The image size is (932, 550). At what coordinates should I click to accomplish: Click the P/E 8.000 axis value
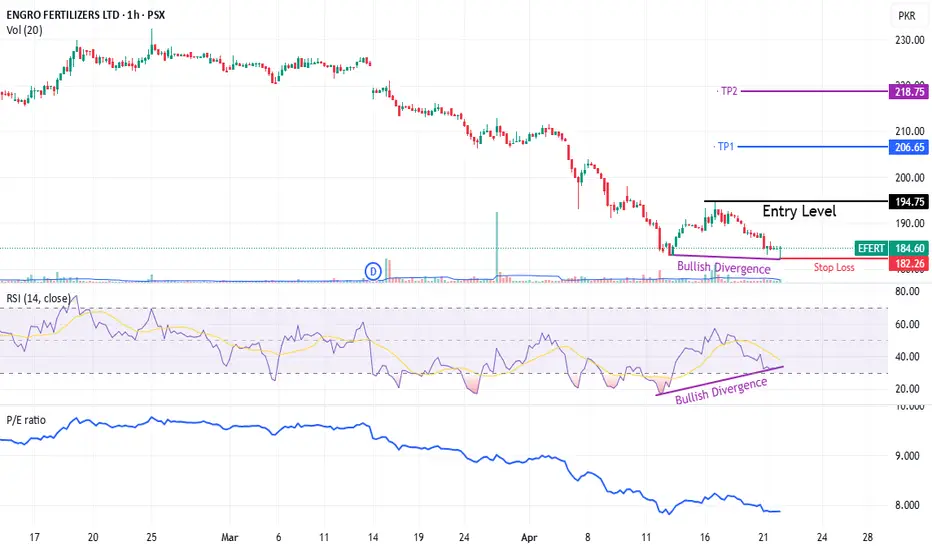(908, 505)
